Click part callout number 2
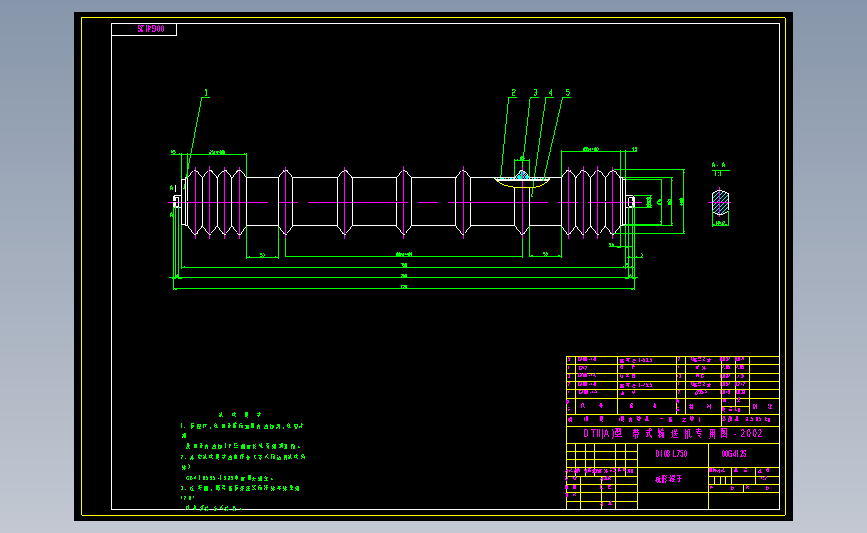This screenshot has height=533, width=867. click(514, 93)
